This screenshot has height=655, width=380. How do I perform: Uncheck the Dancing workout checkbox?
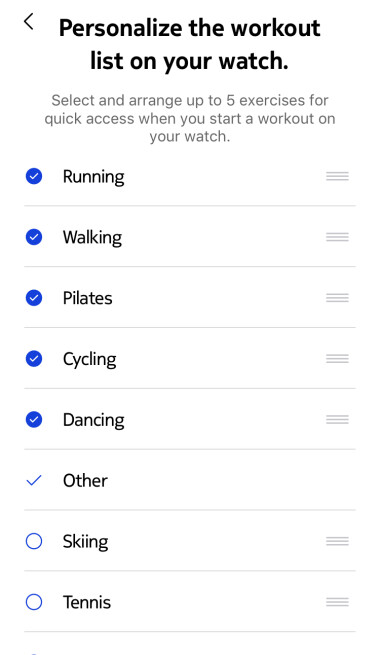34,419
